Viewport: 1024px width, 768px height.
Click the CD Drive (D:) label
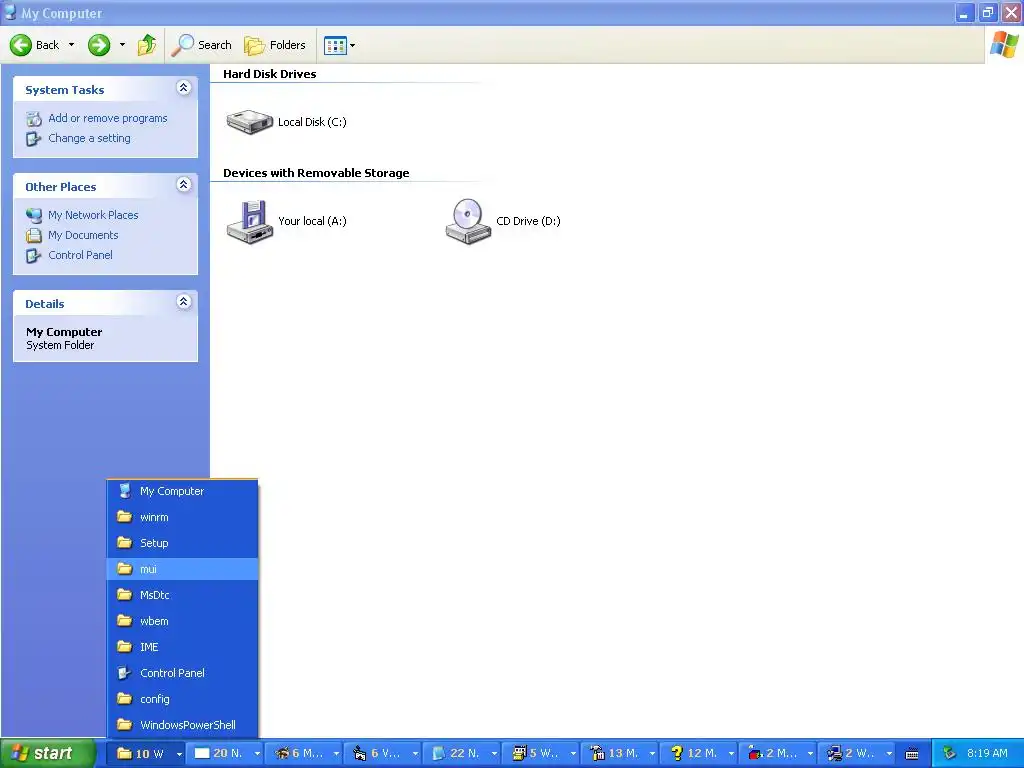pyautogui.click(x=528, y=221)
